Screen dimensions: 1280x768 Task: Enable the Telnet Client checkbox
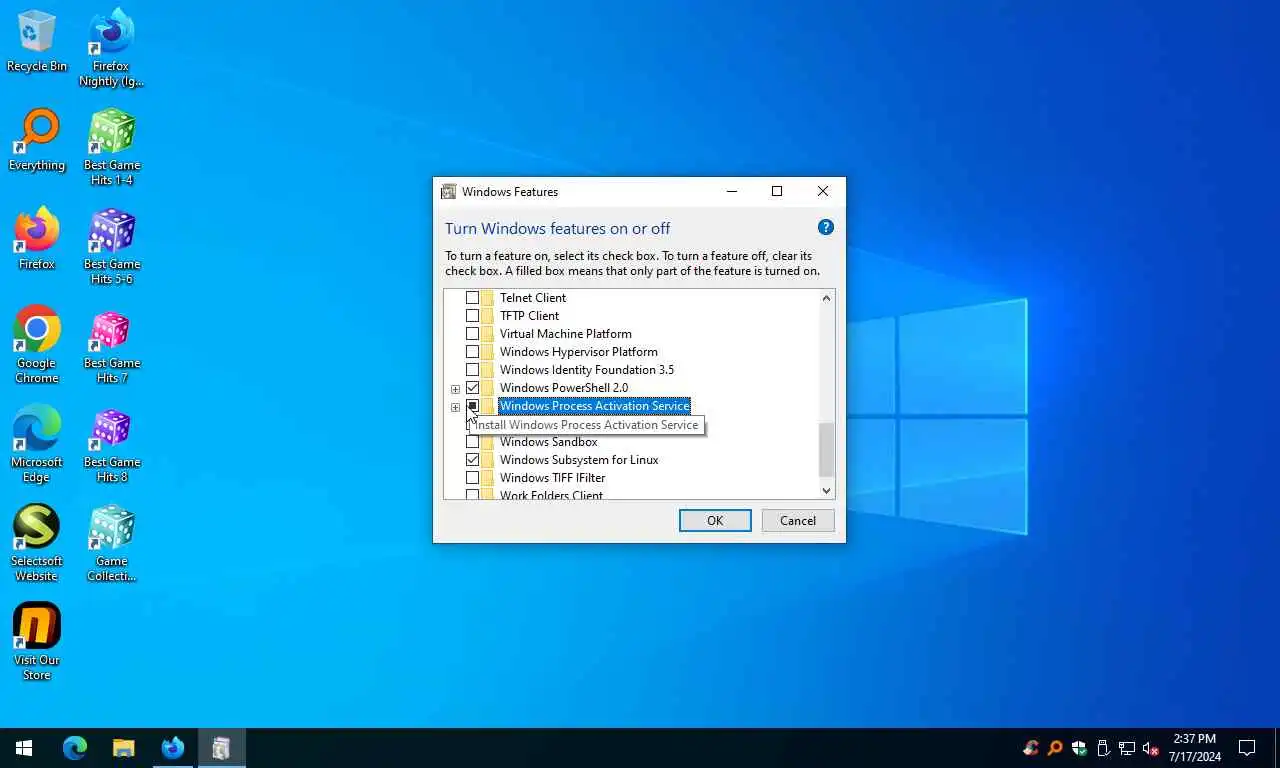pyautogui.click(x=472, y=298)
